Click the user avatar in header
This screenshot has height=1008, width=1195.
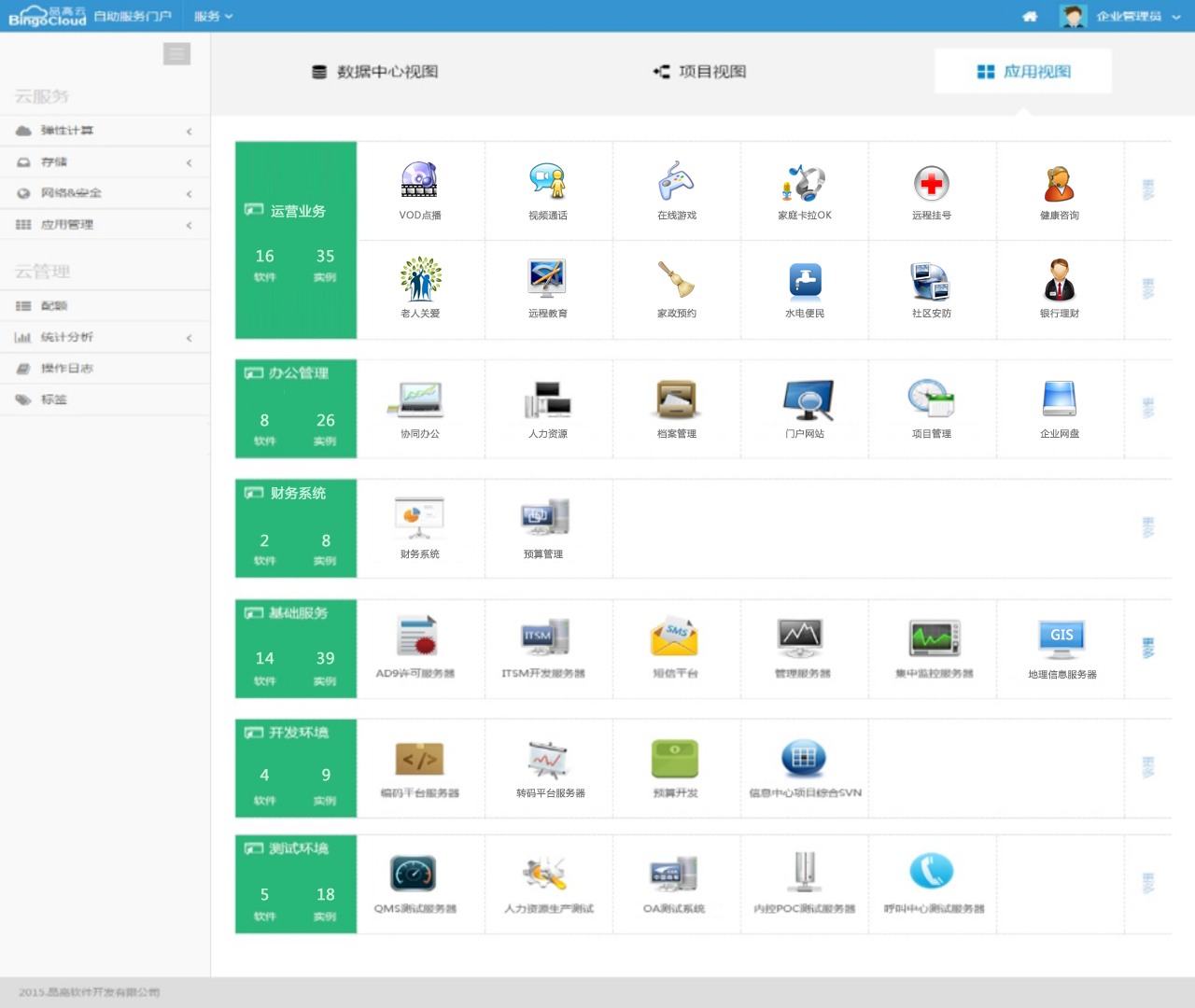(x=1074, y=16)
